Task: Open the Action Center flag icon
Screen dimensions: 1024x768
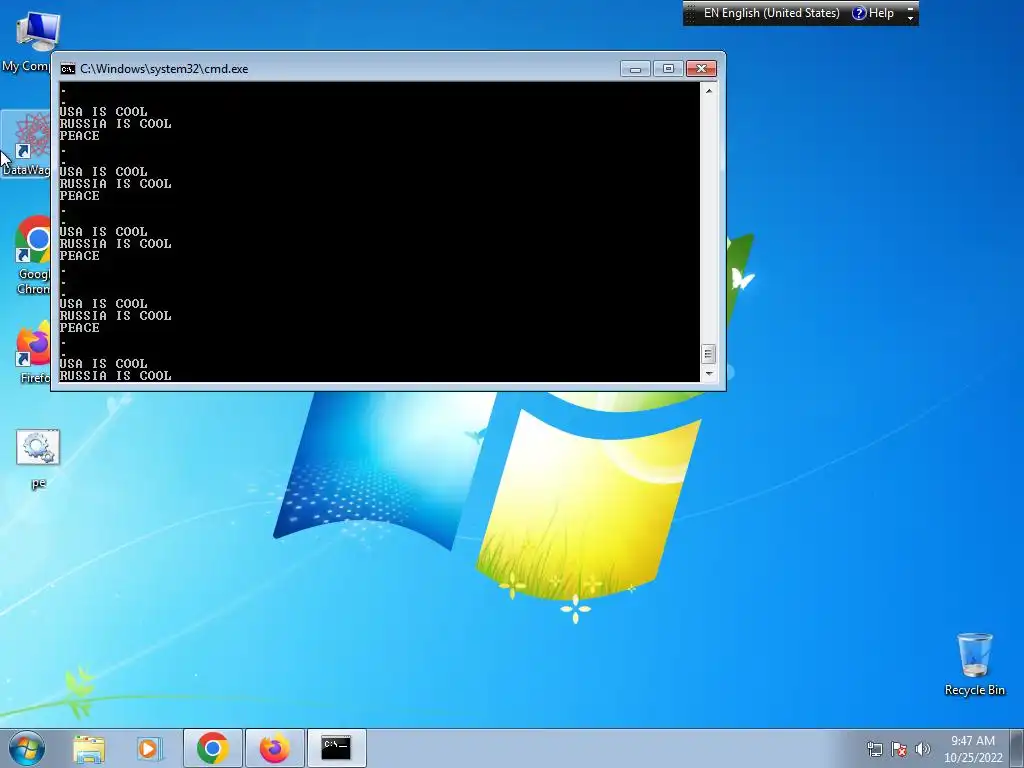Action: pos(899,749)
